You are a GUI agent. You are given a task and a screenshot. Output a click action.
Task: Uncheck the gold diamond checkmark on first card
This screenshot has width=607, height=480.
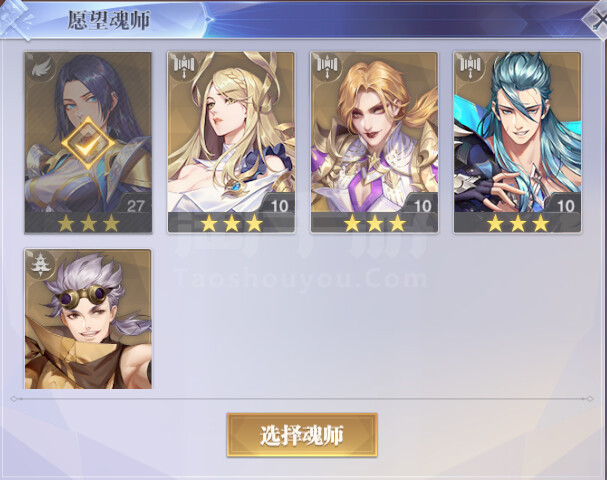[89, 143]
